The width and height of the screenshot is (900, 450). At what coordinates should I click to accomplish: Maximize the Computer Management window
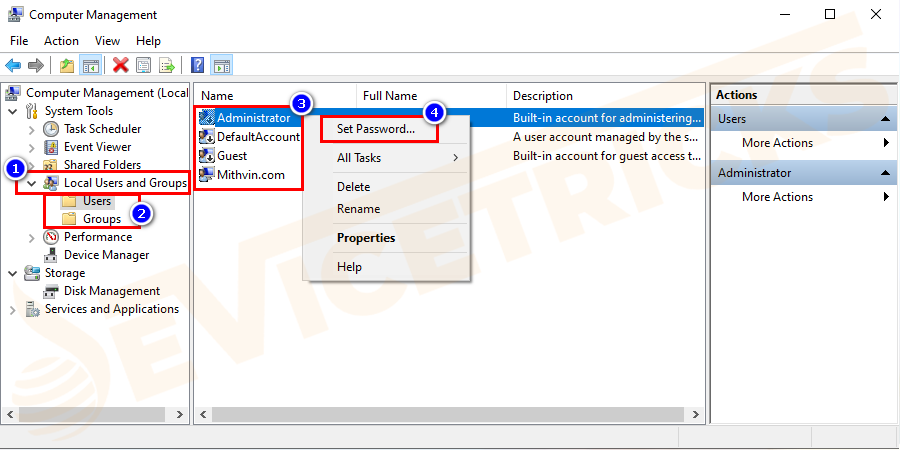coord(830,14)
